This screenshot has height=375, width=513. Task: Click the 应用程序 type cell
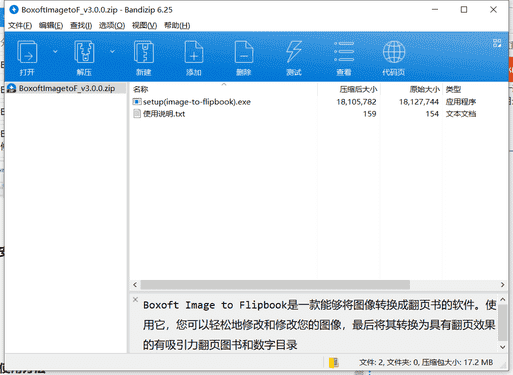[461, 102]
